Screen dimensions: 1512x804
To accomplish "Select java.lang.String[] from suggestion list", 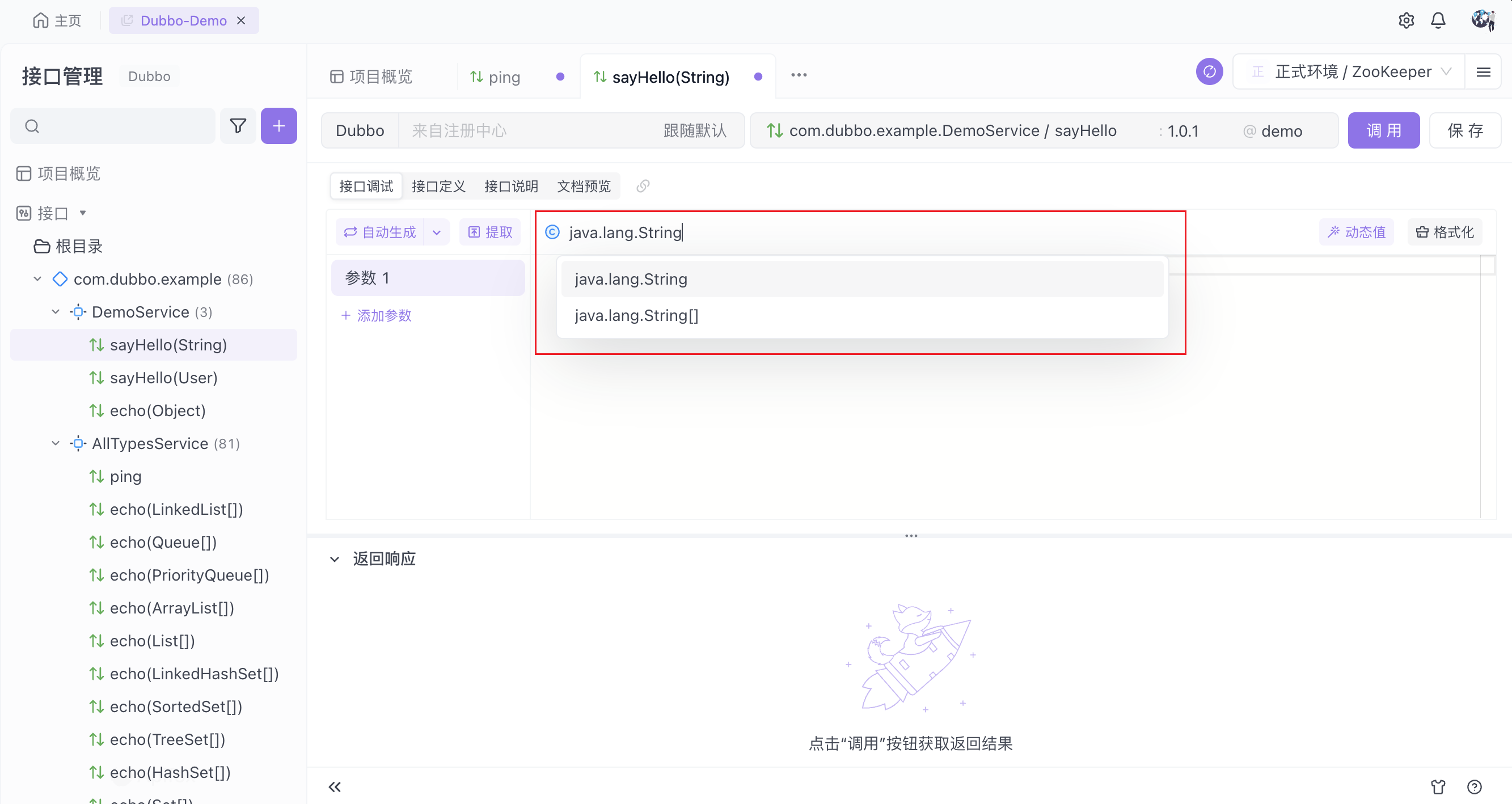I will pos(636,316).
